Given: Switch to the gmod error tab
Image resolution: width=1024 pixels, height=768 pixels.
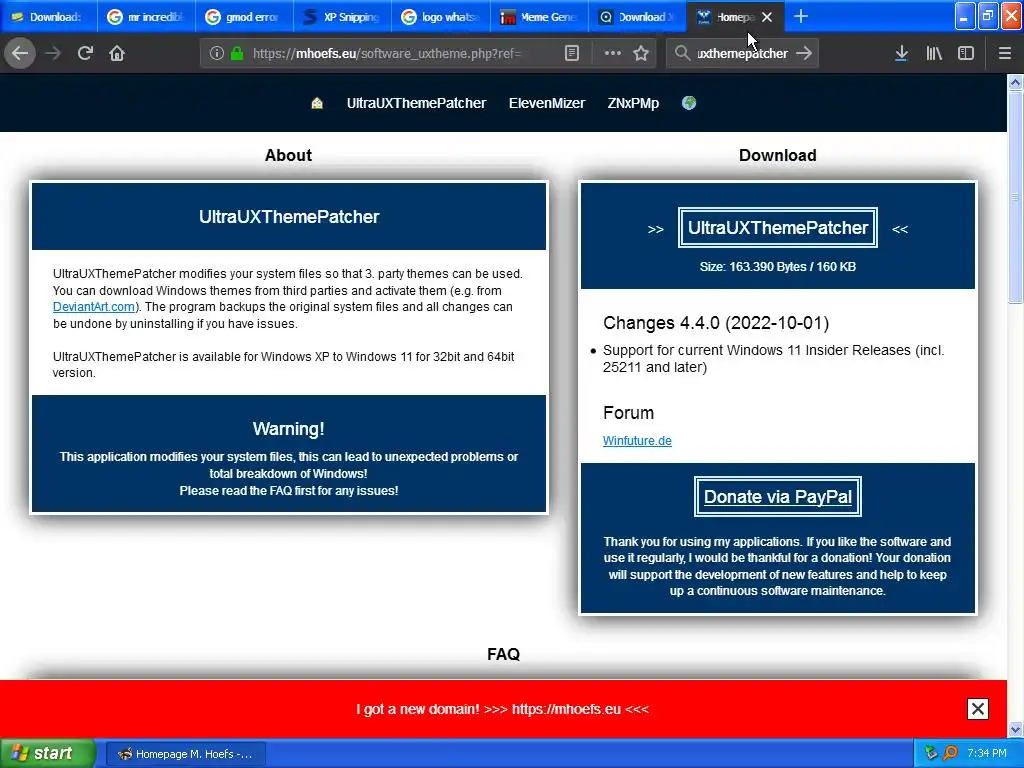Looking at the screenshot, I should 244,17.
